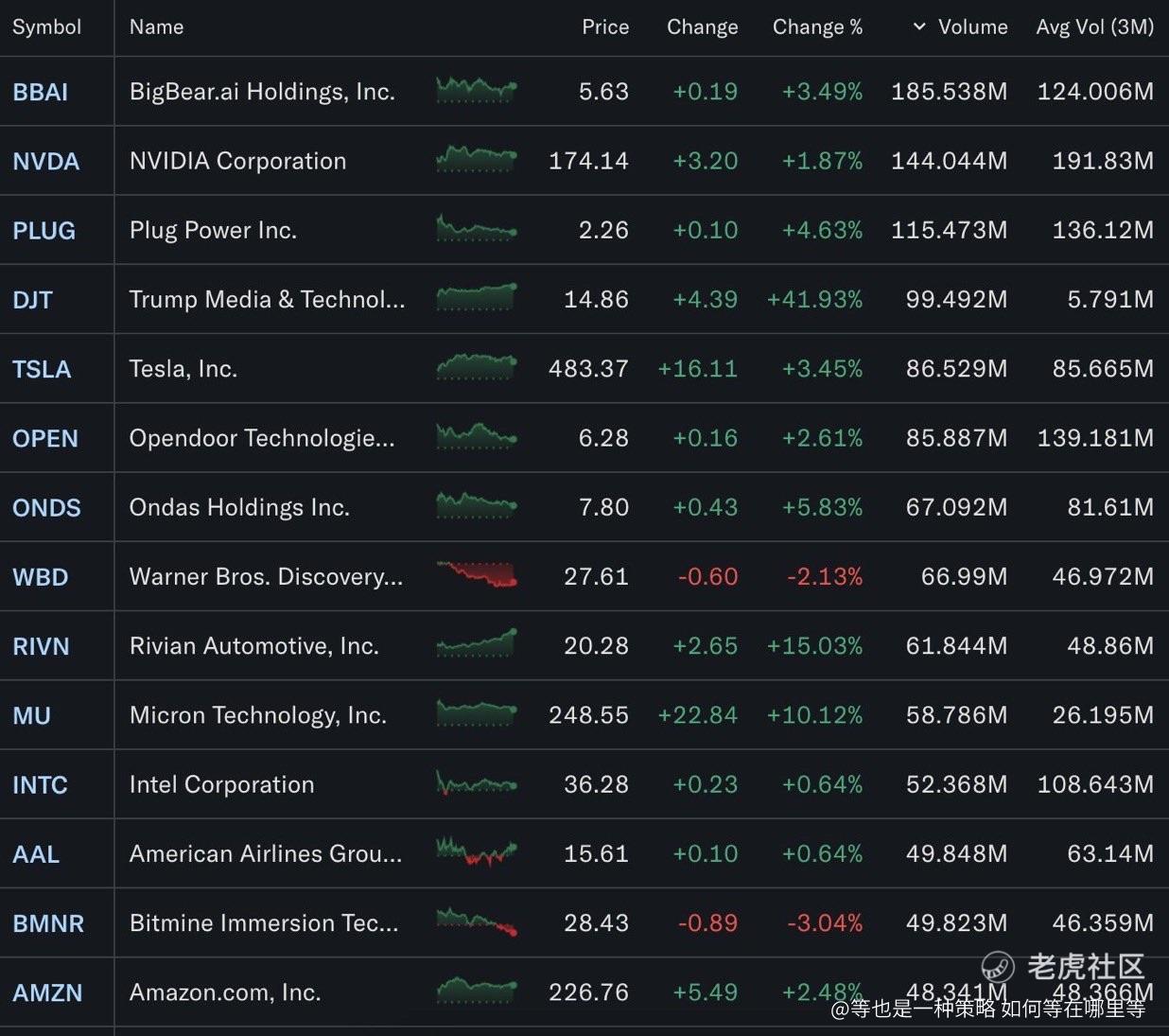Viewport: 1169px width, 1036px height.
Task: Select the +16.11 change for TSLA
Action: (x=698, y=369)
